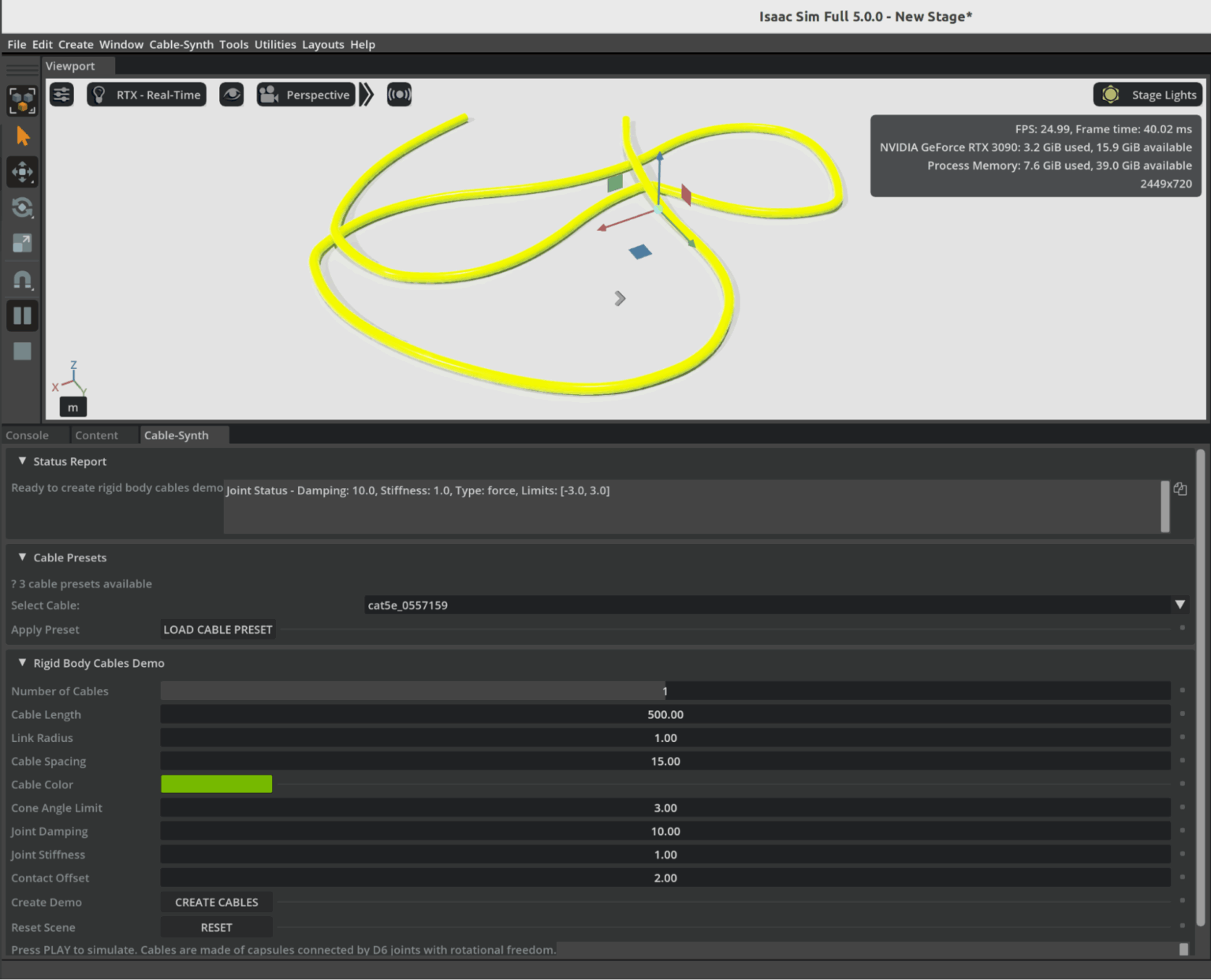Select the Move tool
Screen dimensions: 1211x980
tap(22, 172)
